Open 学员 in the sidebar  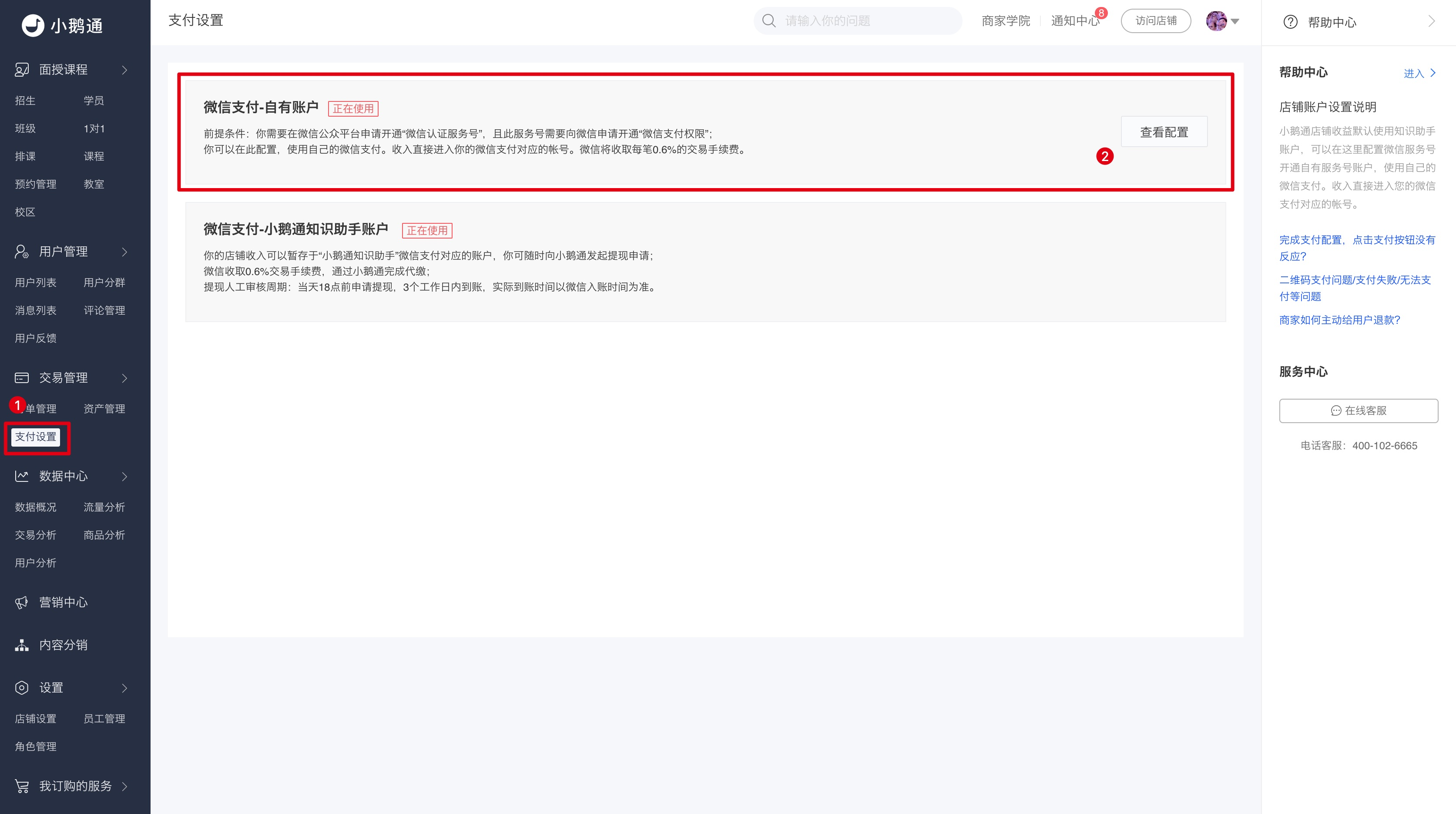[x=94, y=101]
